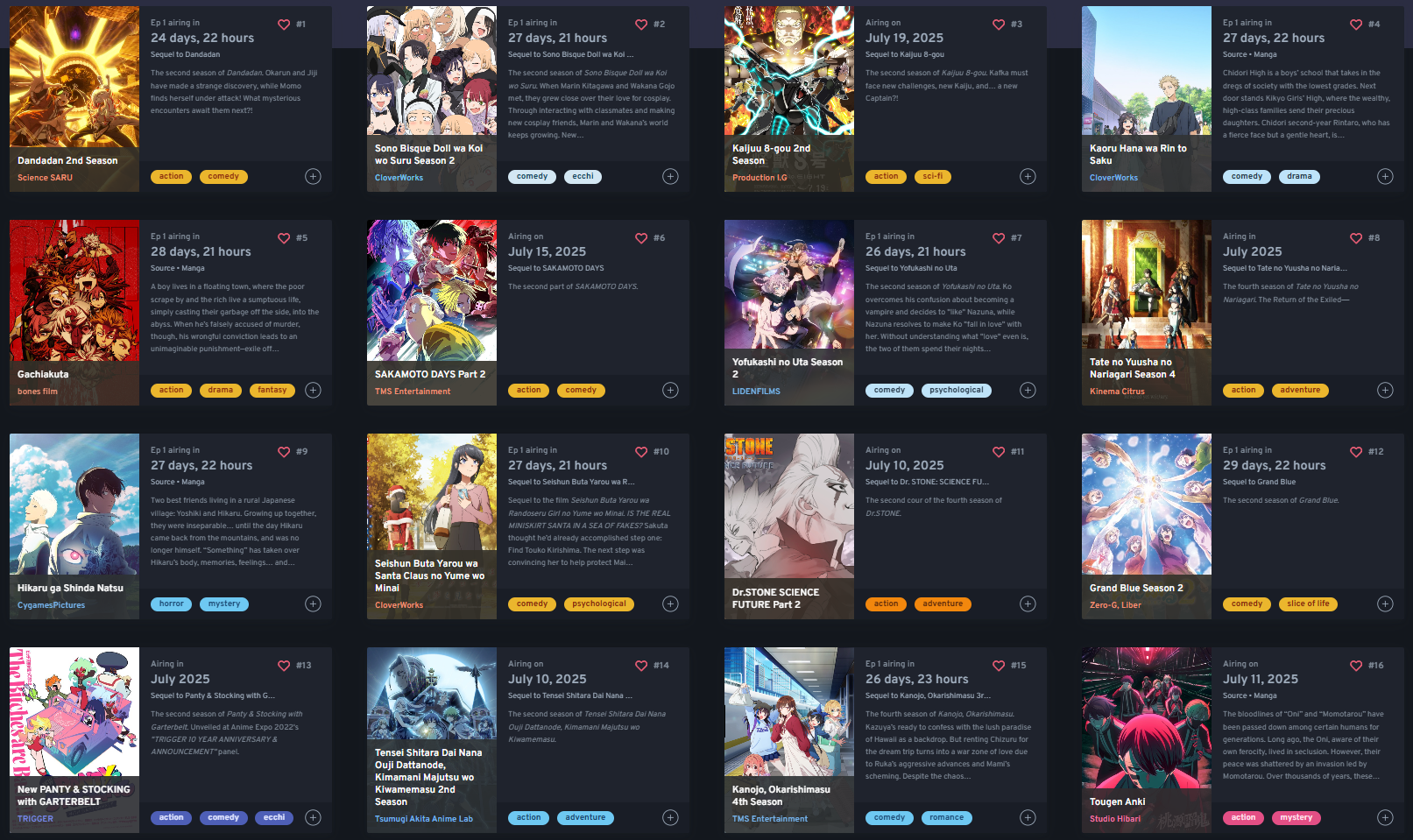Click the sci-fi genre tag on Kaijuu 8-gou
The height and width of the screenshot is (840, 1413).
[933, 176]
